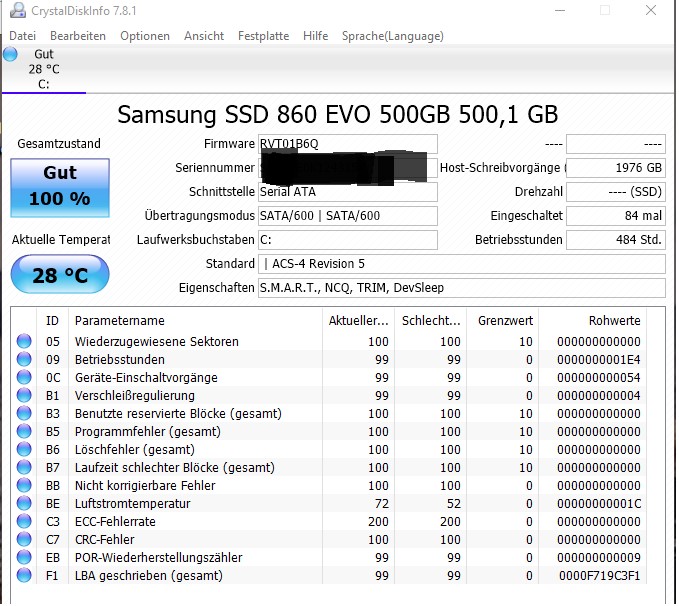Screen dimensions: 679x606
Task: Close the CrystalDiskInfo window
Action: pos(651,10)
